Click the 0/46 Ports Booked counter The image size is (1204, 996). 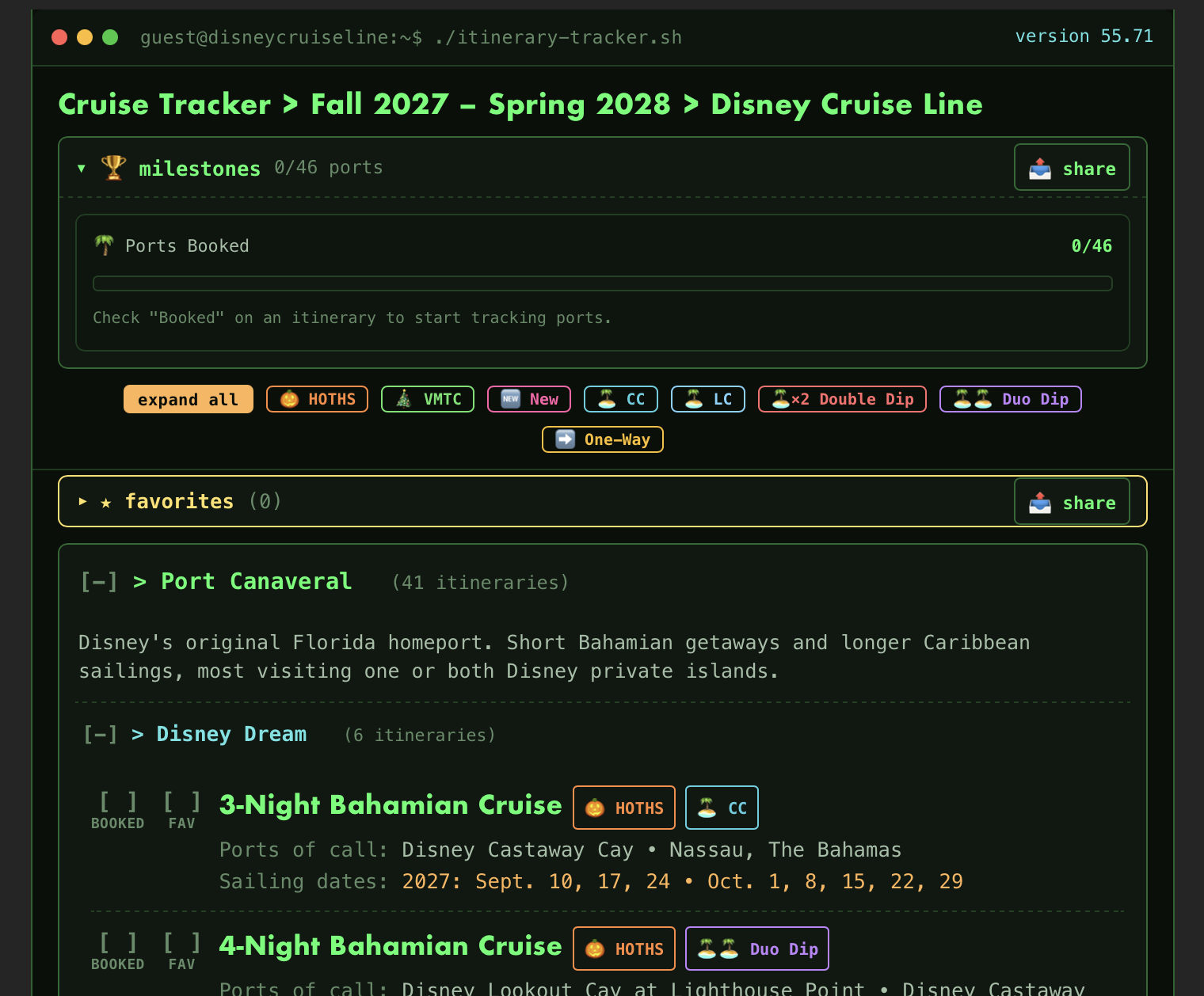coord(1092,245)
